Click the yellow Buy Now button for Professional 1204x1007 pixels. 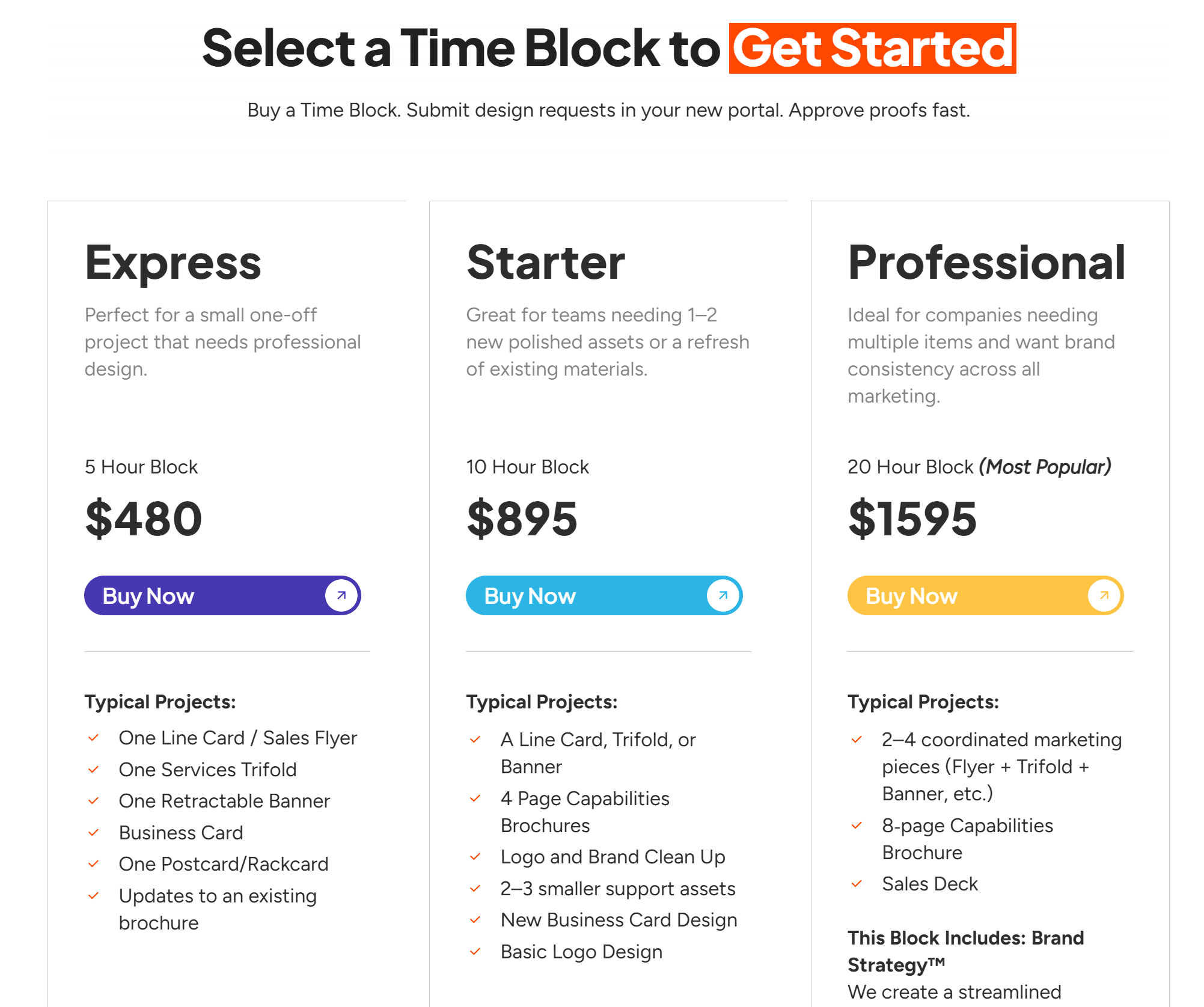point(968,595)
